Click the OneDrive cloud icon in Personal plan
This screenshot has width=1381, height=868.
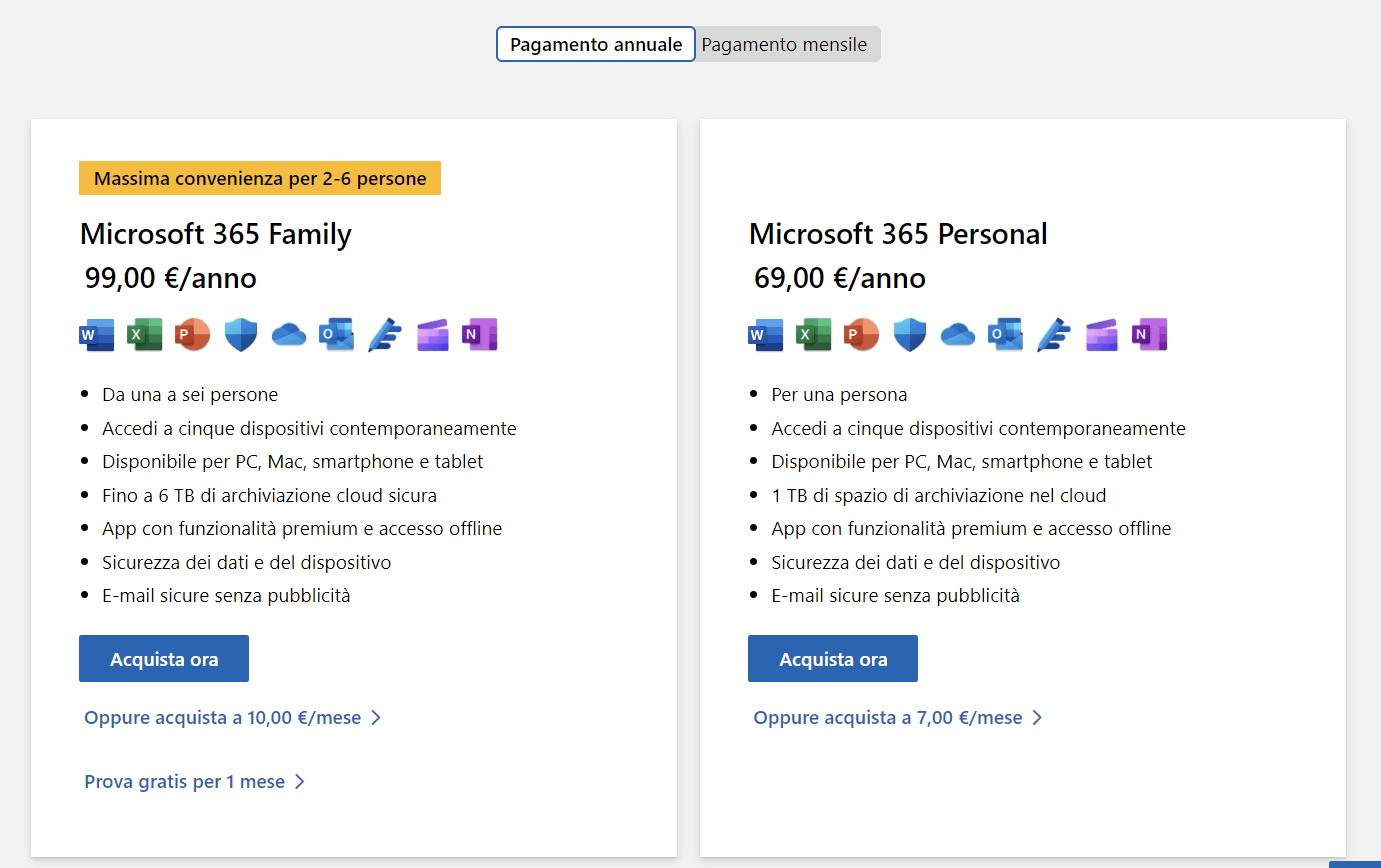957,334
